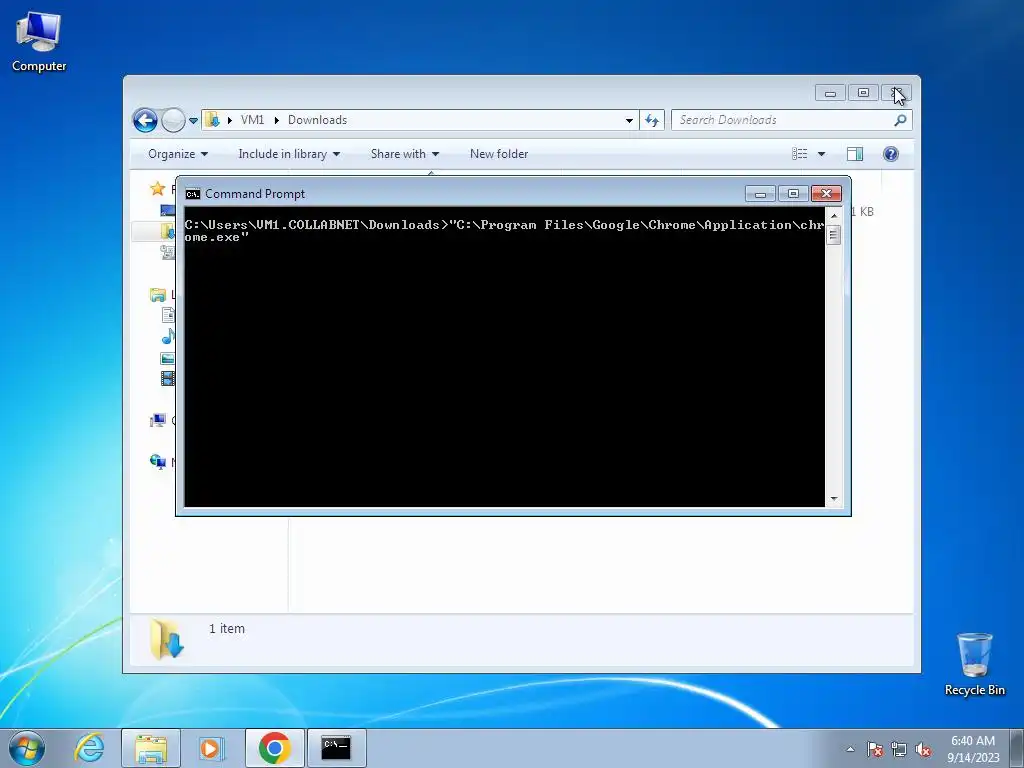Switch to Command Prompt taskbar button
This screenshot has height=768, width=1024.
pos(336,748)
